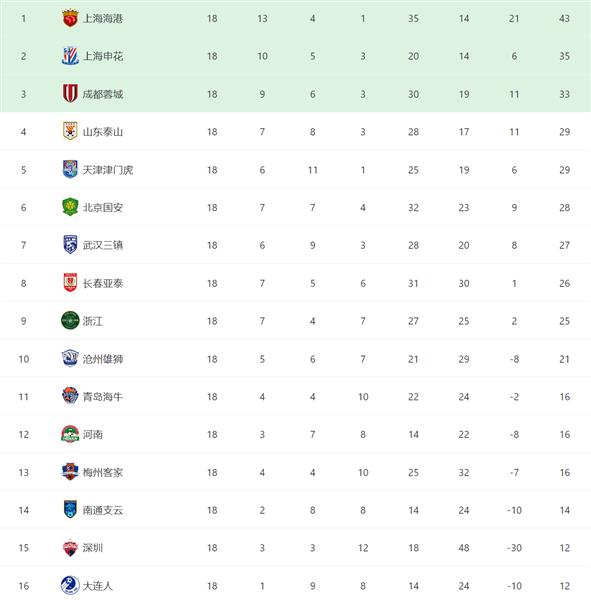
Task: Click the 天津津门虎 team logo
Action: [70, 169]
